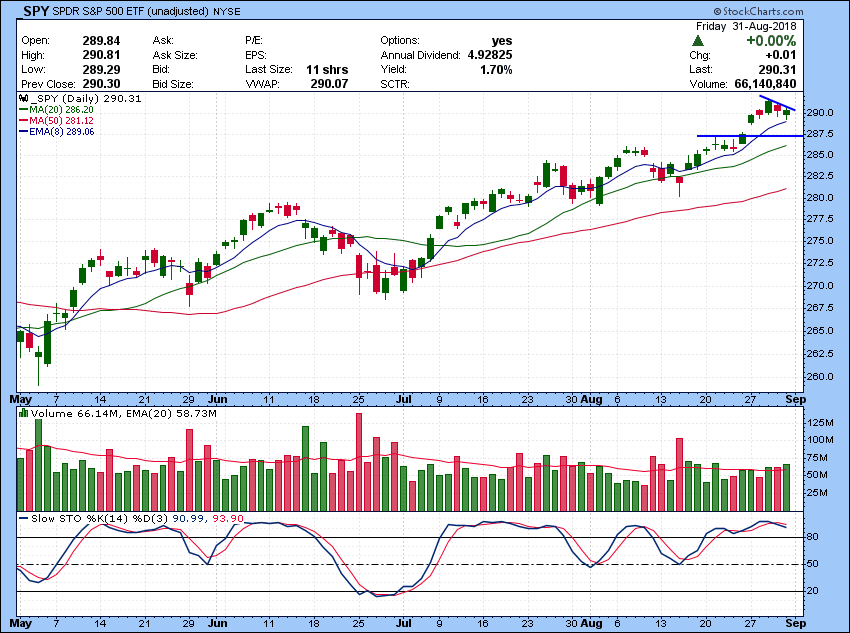This screenshot has height=633, width=850.
Task: Click the 125M volume axis label
Action: click(819, 422)
